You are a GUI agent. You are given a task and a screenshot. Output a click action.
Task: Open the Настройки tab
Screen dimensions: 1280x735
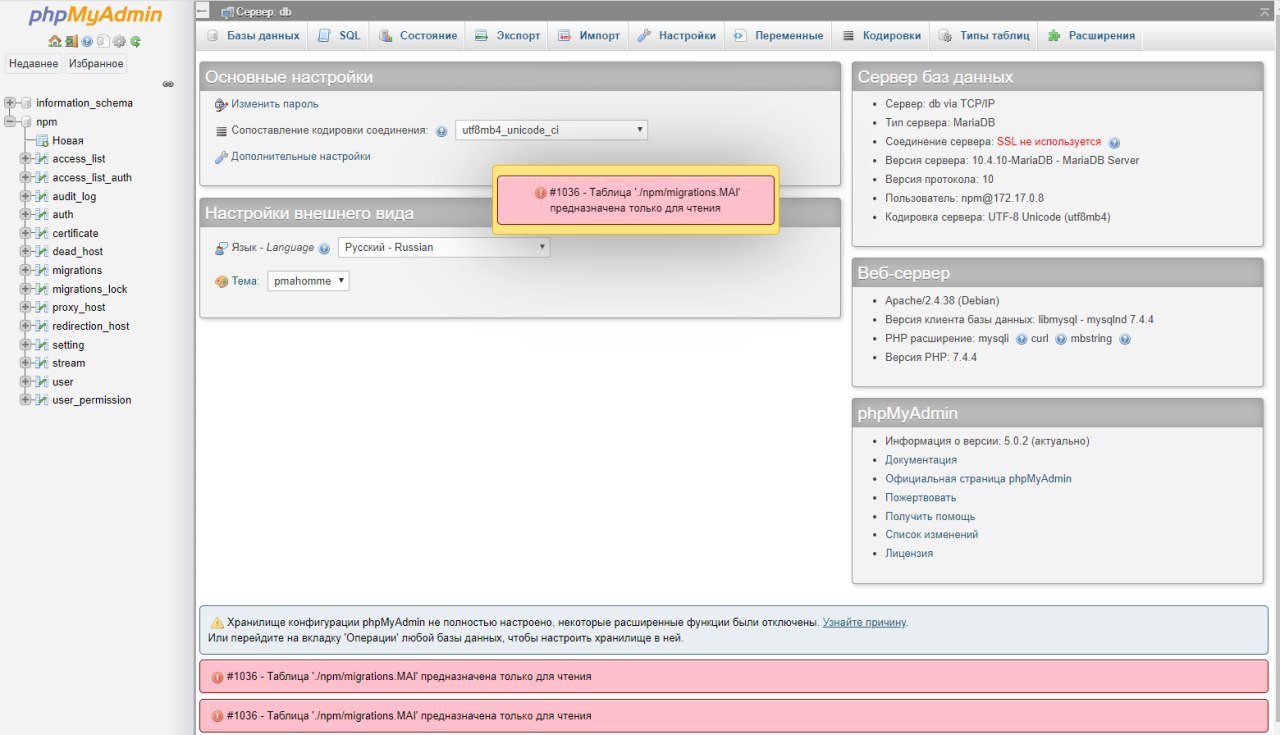tap(676, 36)
